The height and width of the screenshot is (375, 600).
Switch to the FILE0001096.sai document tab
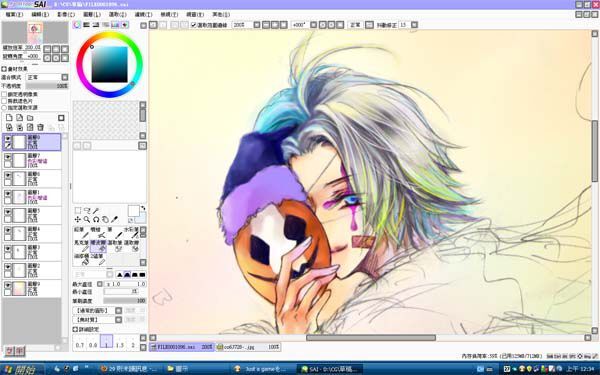pyautogui.click(x=182, y=347)
